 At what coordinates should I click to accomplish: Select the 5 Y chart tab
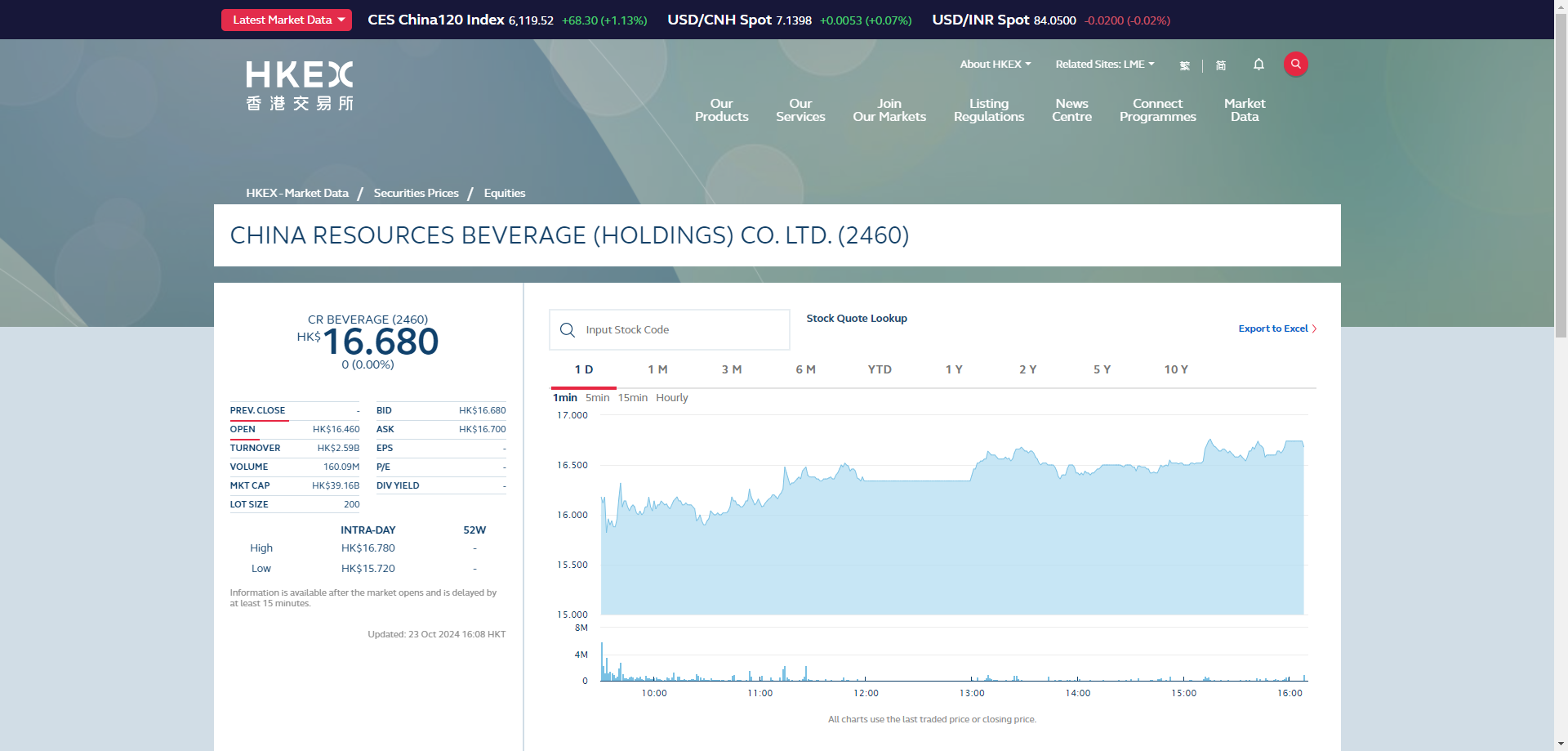coord(1102,369)
